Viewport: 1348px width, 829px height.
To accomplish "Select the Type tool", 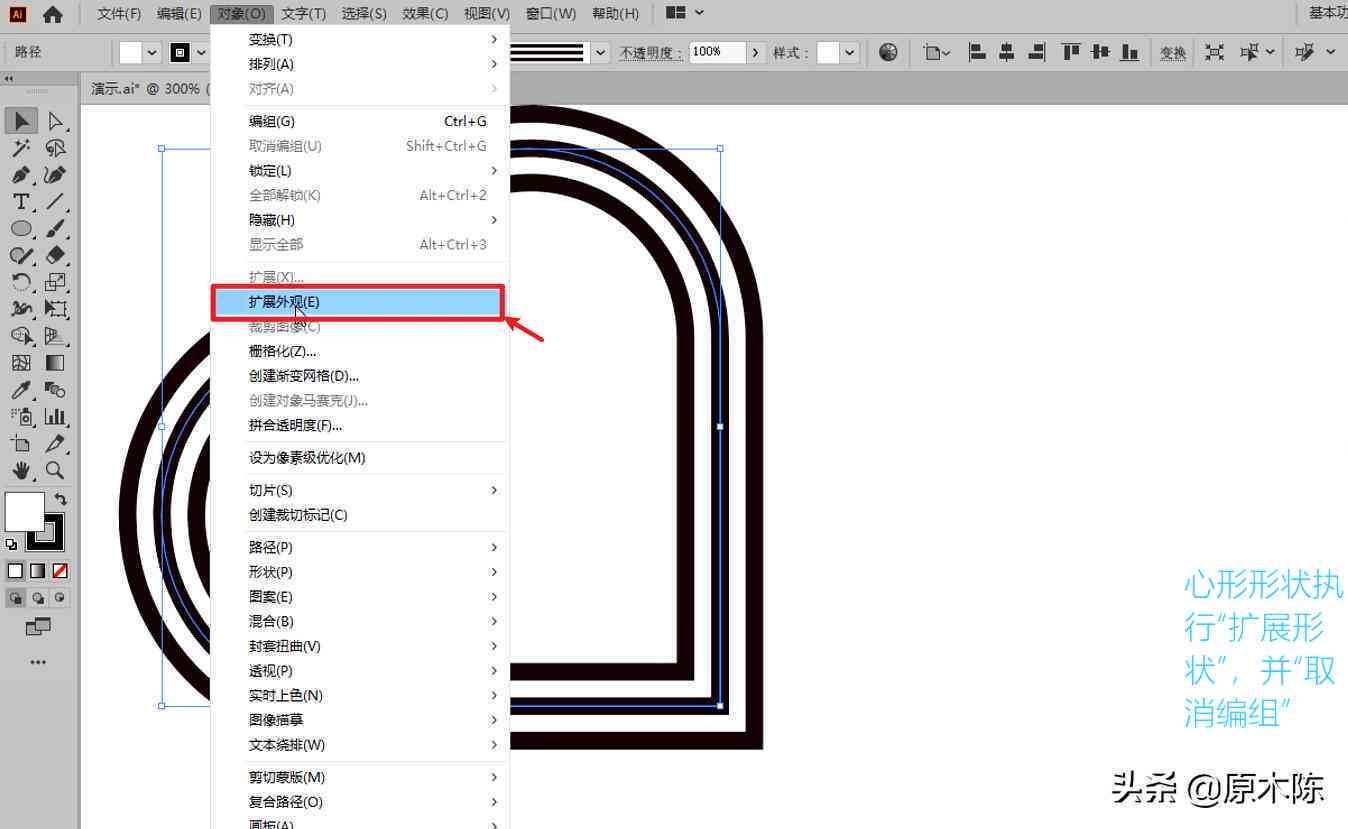I will click(21, 202).
